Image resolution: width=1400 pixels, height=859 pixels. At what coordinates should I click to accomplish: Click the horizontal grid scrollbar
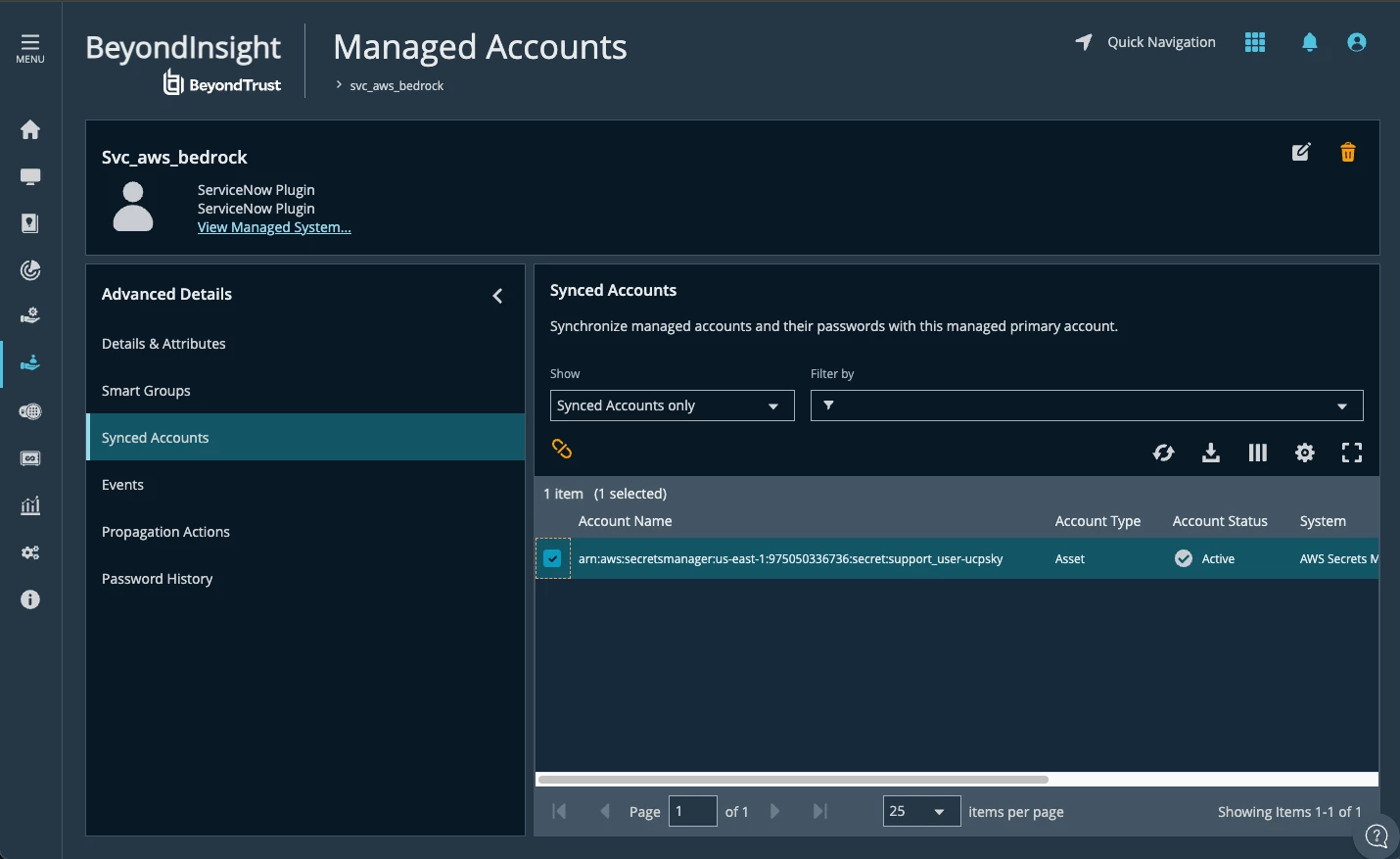(x=793, y=780)
